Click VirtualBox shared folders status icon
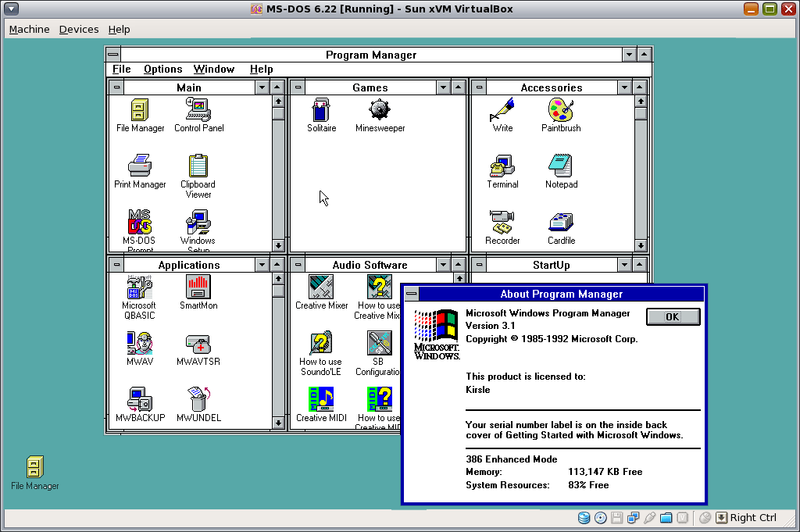Viewport: 800px width, 532px height. pyautogui.click(x=666, y=518)
